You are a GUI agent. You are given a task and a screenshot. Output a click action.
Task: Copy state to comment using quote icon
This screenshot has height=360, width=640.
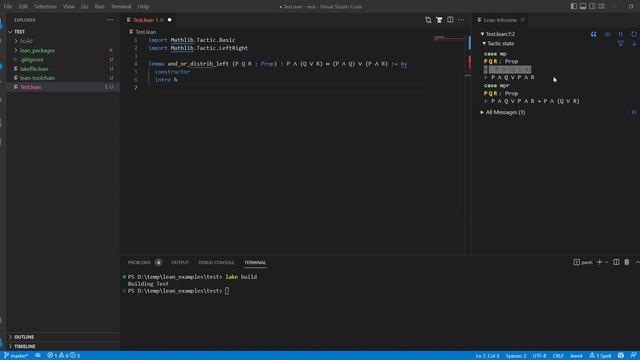point(593,34)
